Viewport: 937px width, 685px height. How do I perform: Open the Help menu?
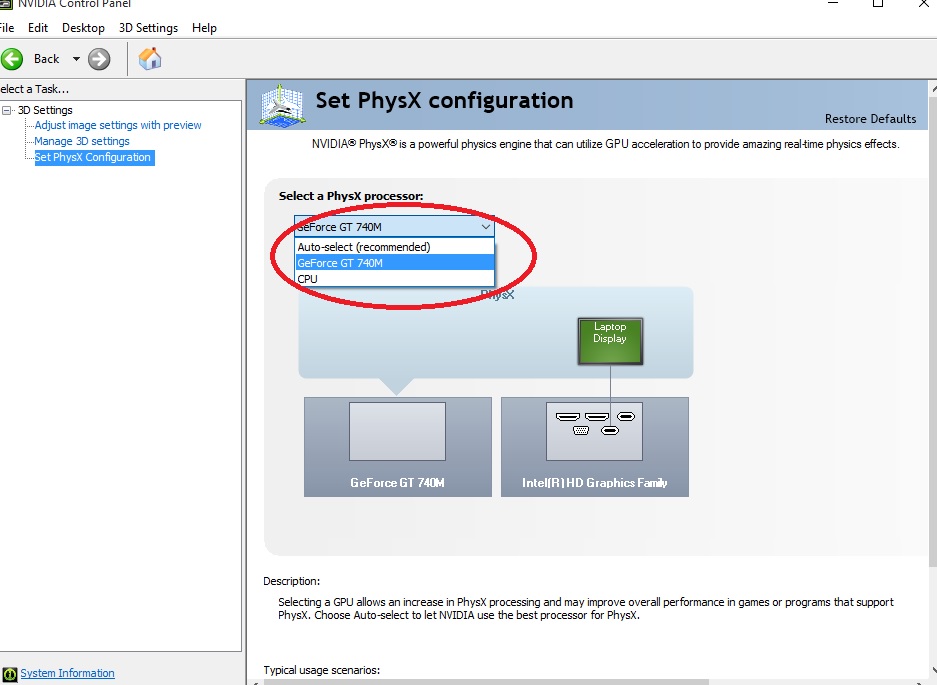(x=204, y=28)
